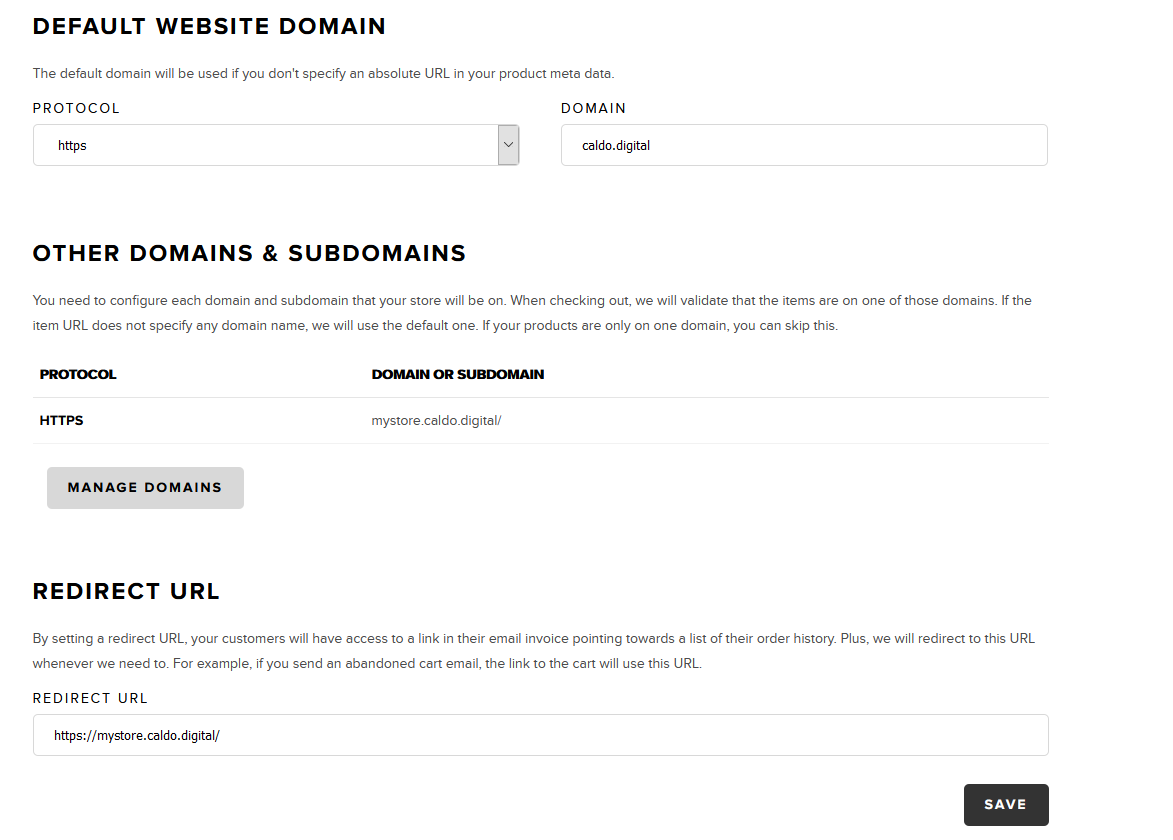Expand the Protocol dropdown arrow
The image size is (1173, 840).
coord(508,145)
